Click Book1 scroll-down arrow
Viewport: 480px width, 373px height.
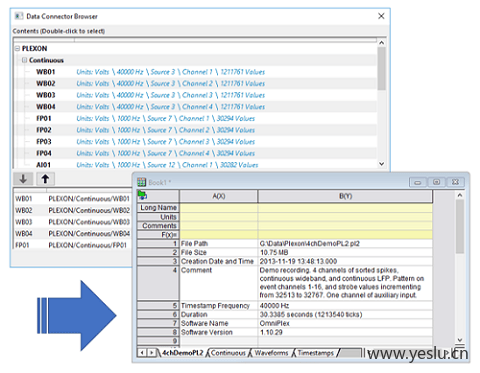click(460, 340)
